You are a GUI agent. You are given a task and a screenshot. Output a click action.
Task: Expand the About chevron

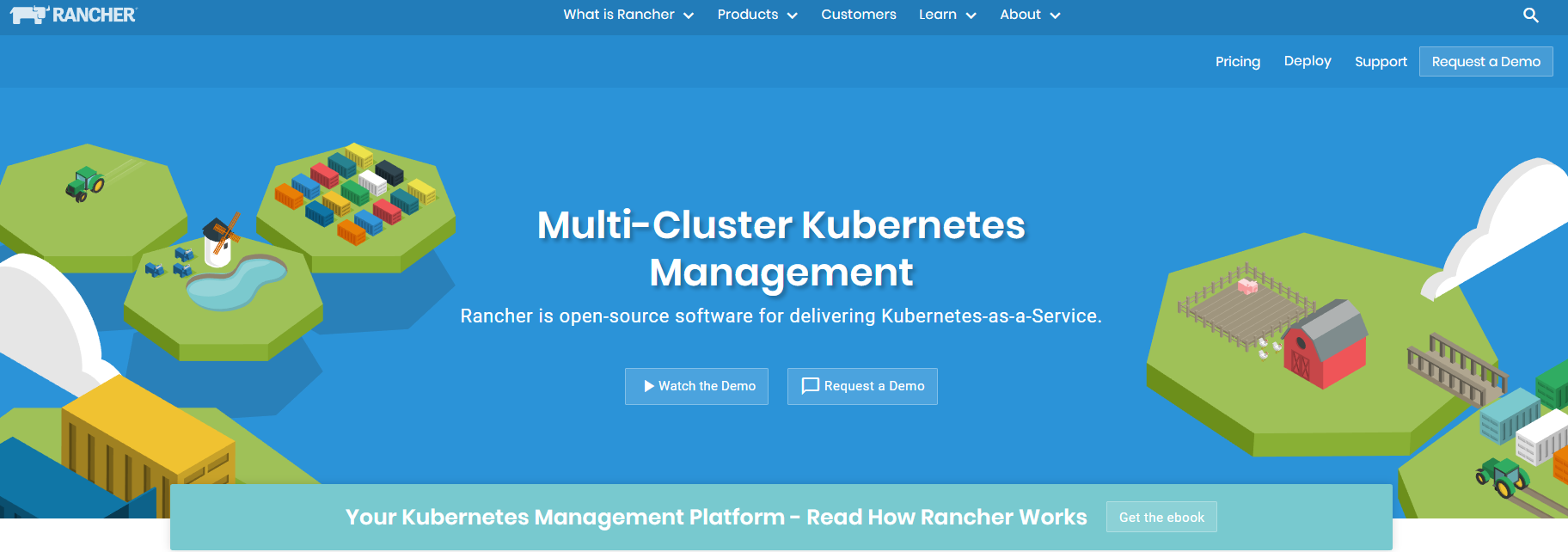click(1056, 15)
